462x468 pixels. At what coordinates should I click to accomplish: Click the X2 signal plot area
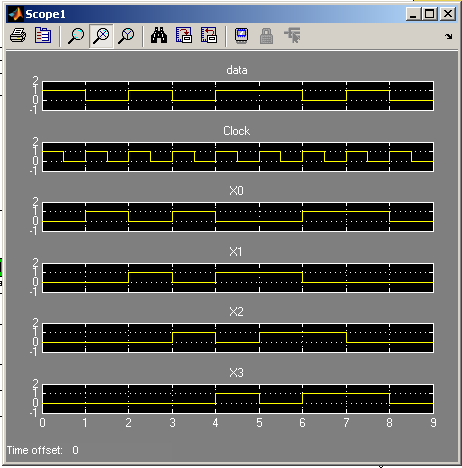238,338
